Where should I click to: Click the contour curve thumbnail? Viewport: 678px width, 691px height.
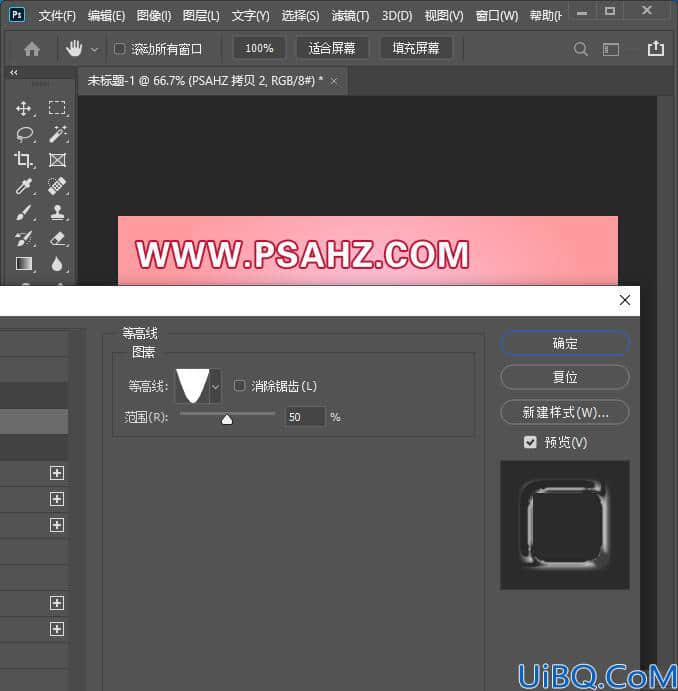pyautogui.click(x=193, y=386)
